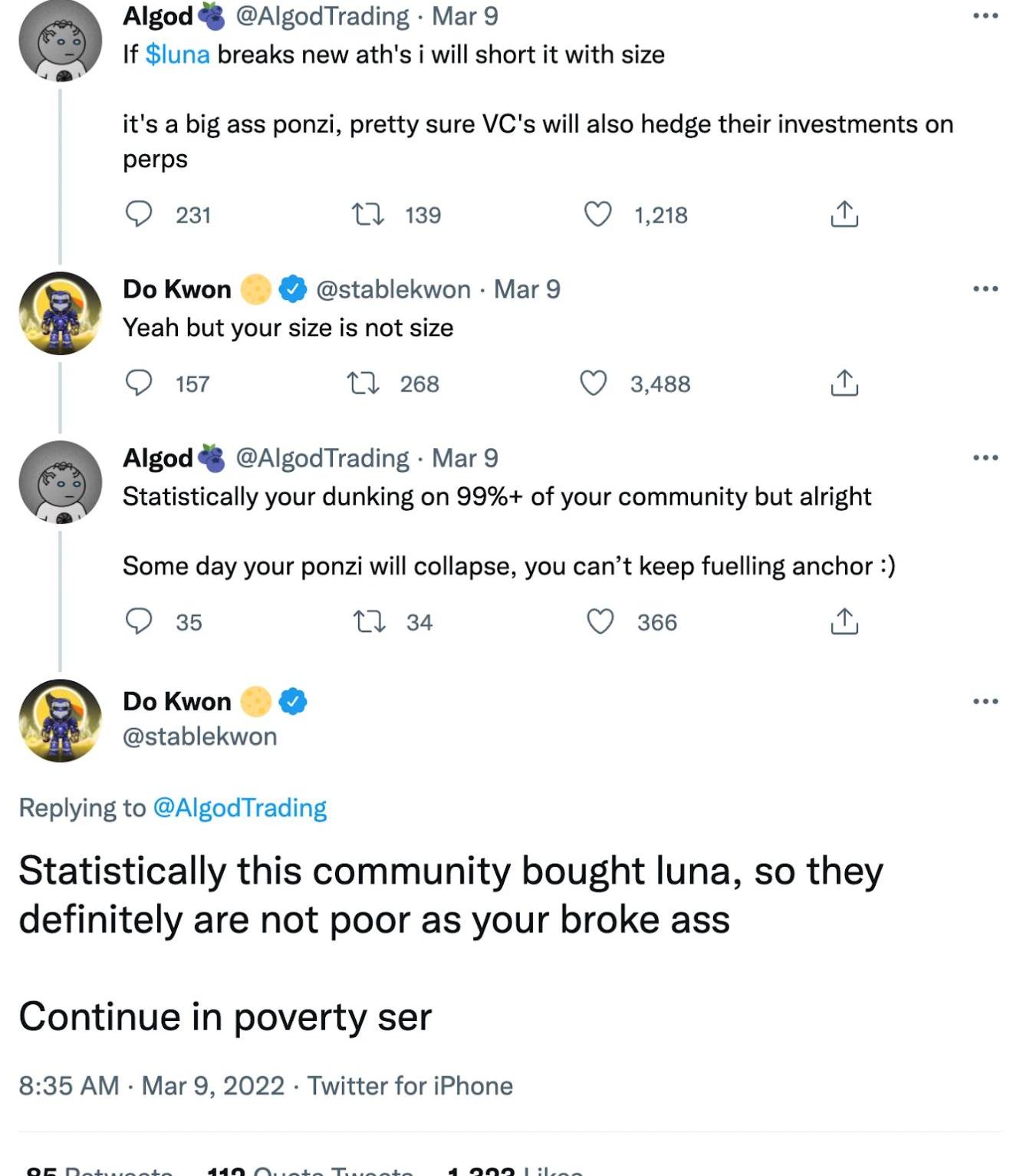Open Do Kwon's profile avatar on main tweet

[60, 720]
